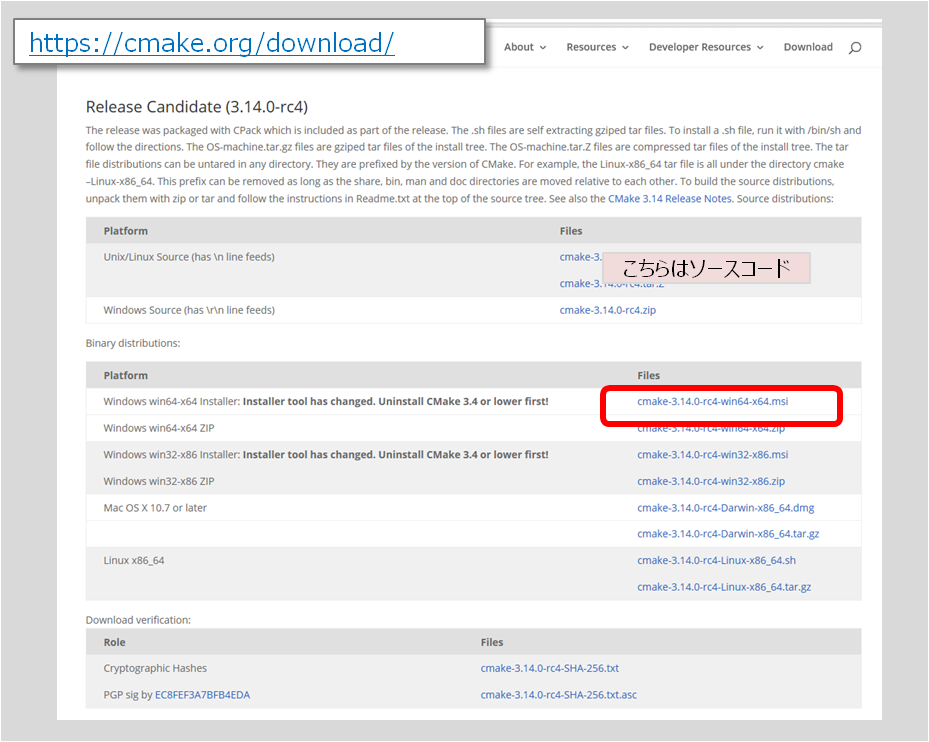Download cmake-3.14.0-rc4-Linux-x86_64.sh
Image resolution: width=929 pixels, height=742 pixels.
point(716,561)
